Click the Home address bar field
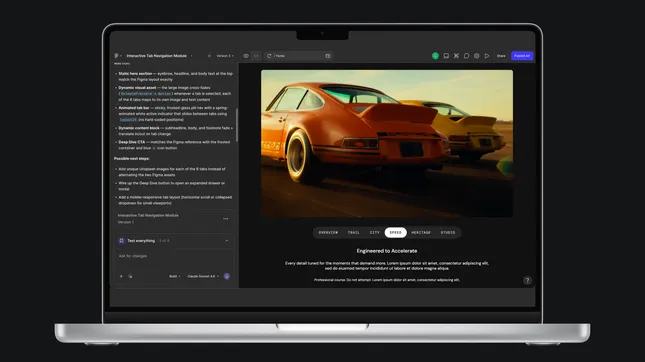 click(x=299, y=56)
